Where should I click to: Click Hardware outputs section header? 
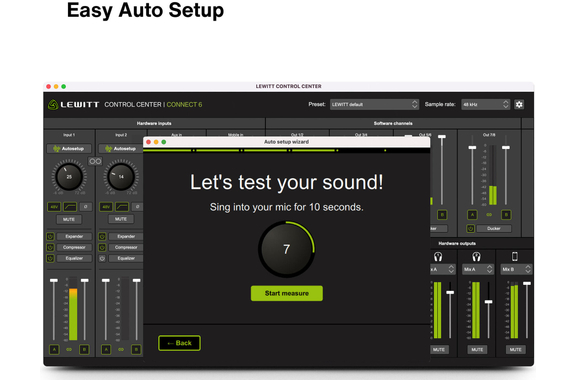pos(457,243)
